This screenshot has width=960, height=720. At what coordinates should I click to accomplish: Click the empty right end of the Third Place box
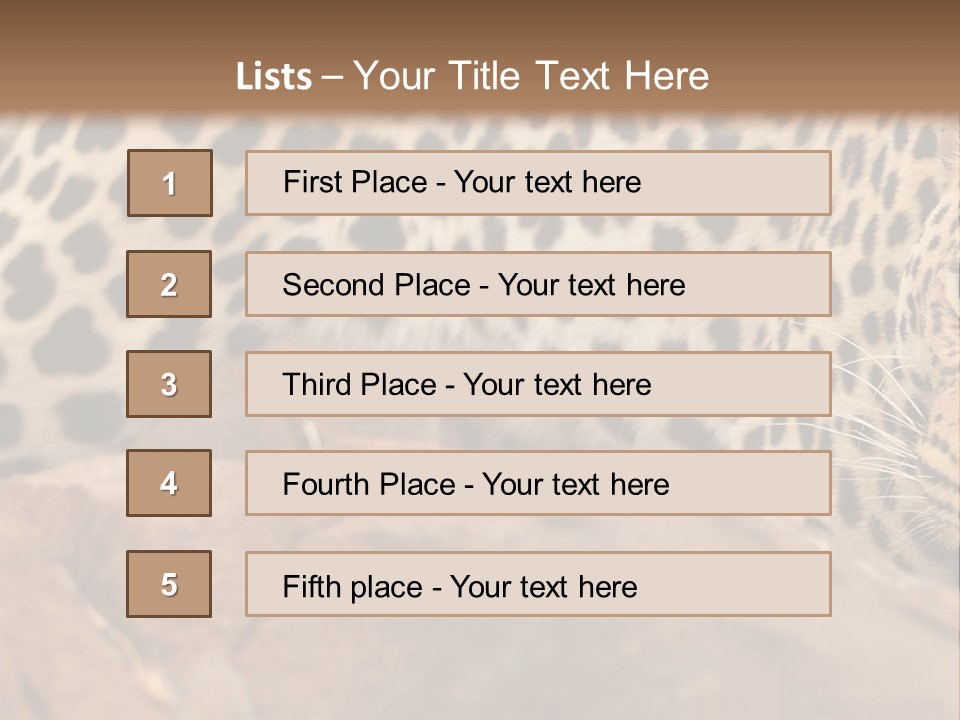760,384
